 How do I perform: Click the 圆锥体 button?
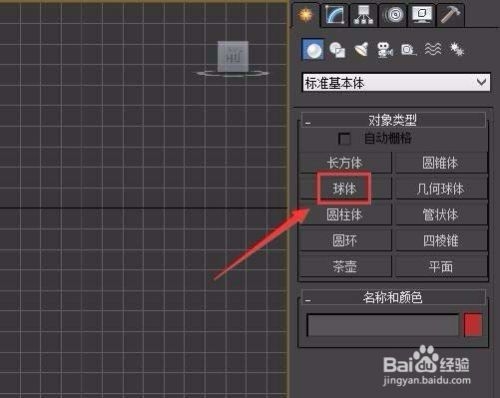coord(441,163)
